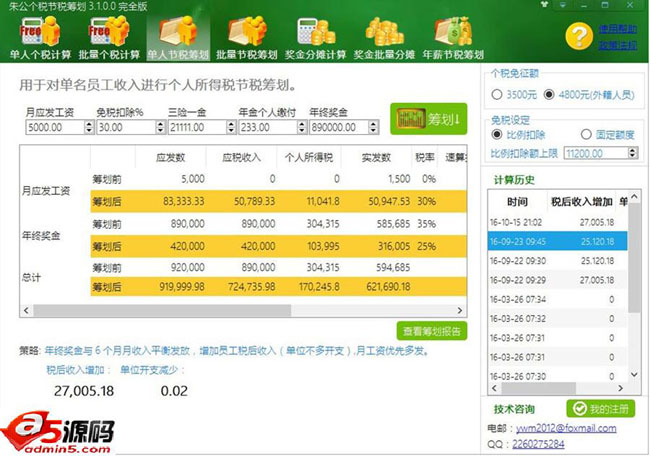Open the 奖金批量分摊 tool icon
The image size is (650, 456).
pos(384,38)
